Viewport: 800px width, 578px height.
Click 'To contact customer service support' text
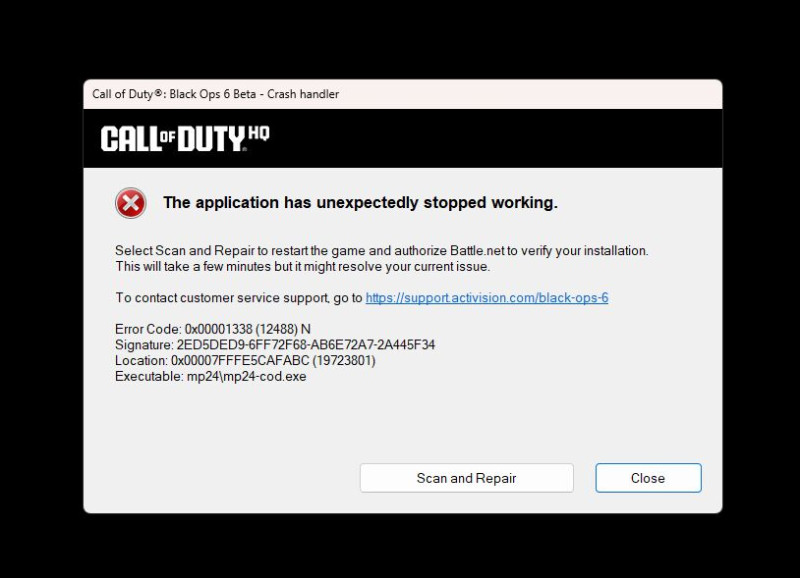(x=221, y=298)
